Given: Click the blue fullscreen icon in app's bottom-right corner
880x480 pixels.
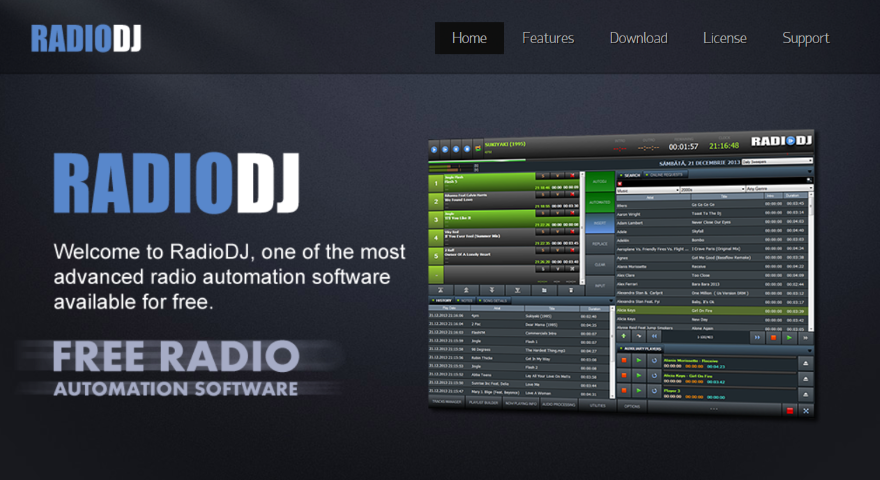Looking at the screenshot, I should (x=806, y=411).
